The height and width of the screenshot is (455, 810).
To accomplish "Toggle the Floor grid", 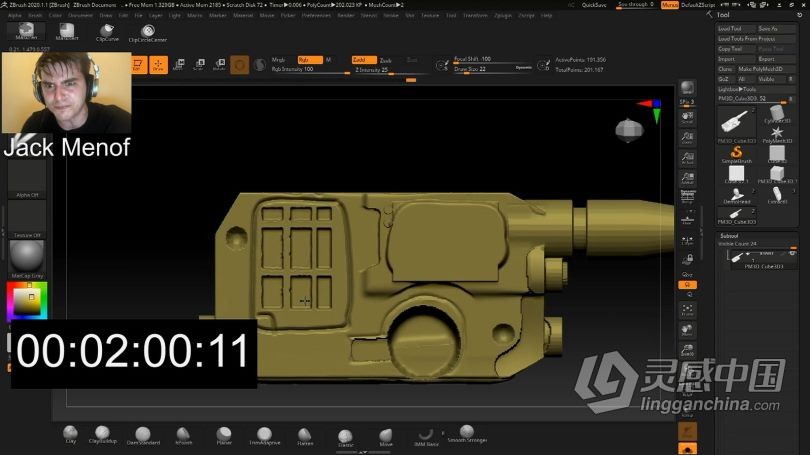I will (688, 219).
